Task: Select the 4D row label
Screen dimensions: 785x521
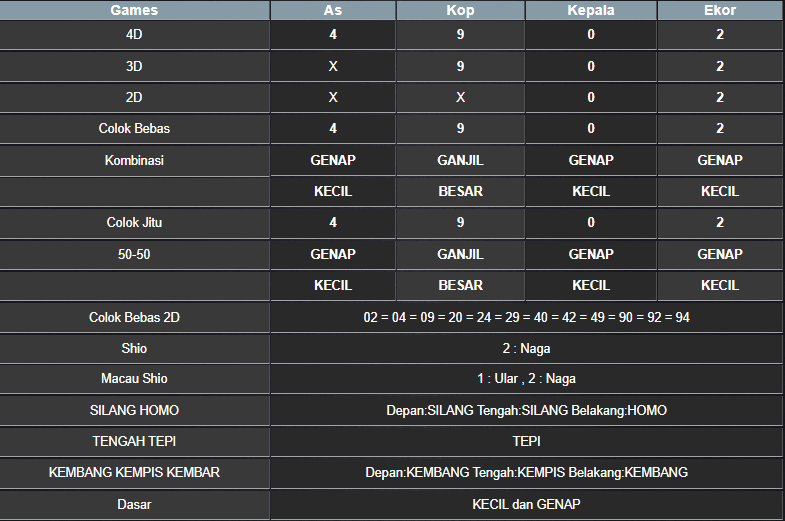Action: click(134, 35)
